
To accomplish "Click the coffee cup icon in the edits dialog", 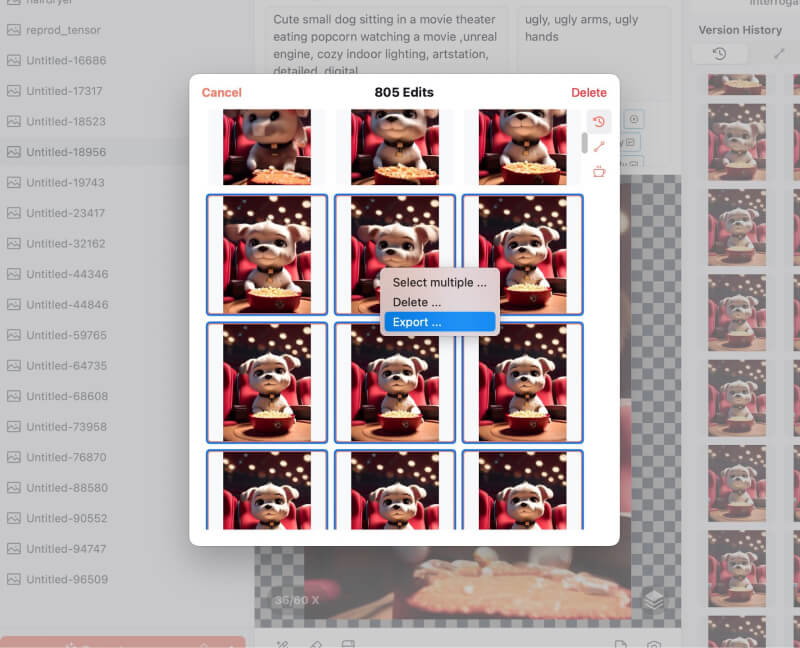I will pyautogui.click(x=598, y=171).
